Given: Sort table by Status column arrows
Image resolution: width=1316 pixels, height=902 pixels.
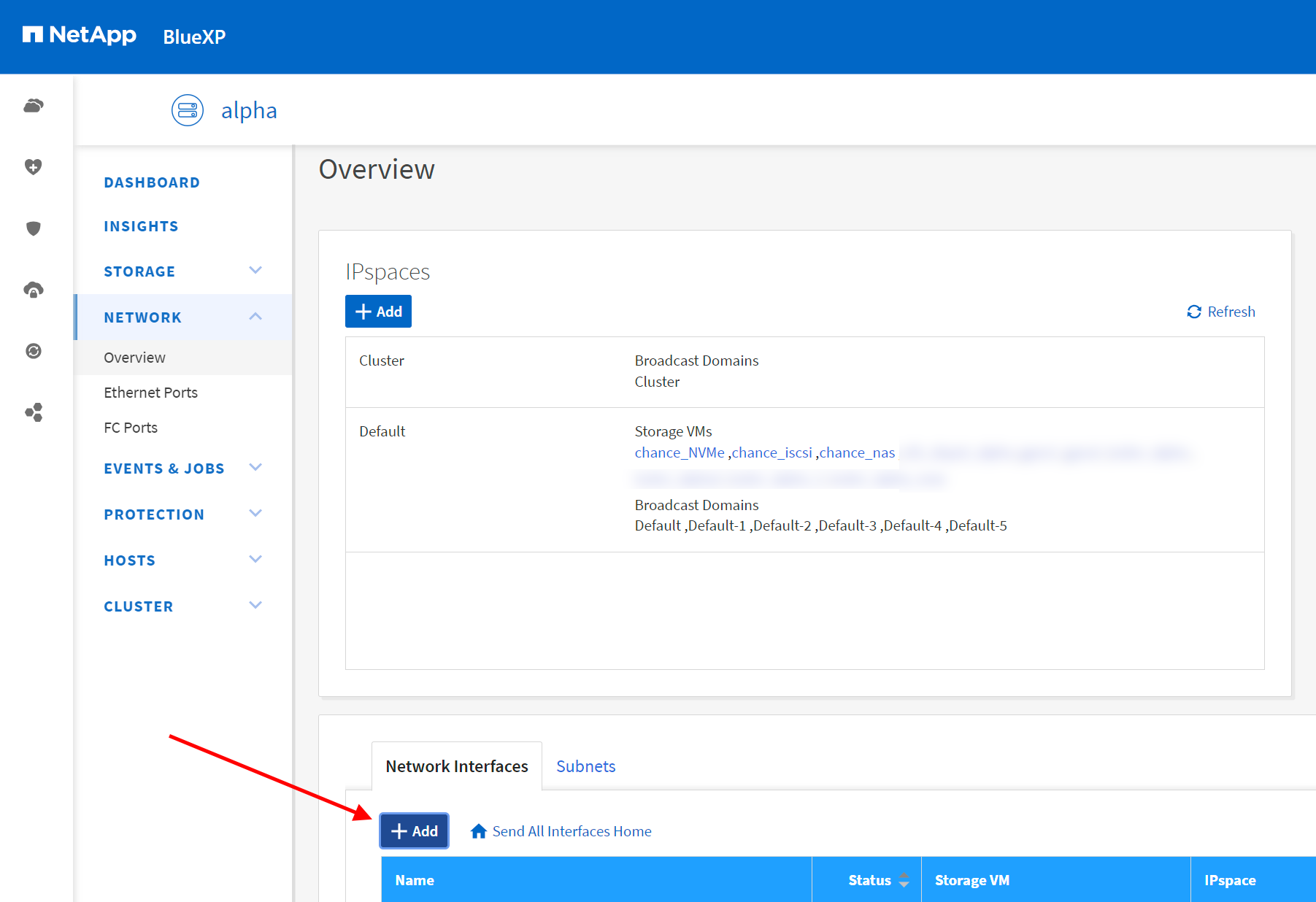Looking at the screenshot, I should [x=904, y=880].
